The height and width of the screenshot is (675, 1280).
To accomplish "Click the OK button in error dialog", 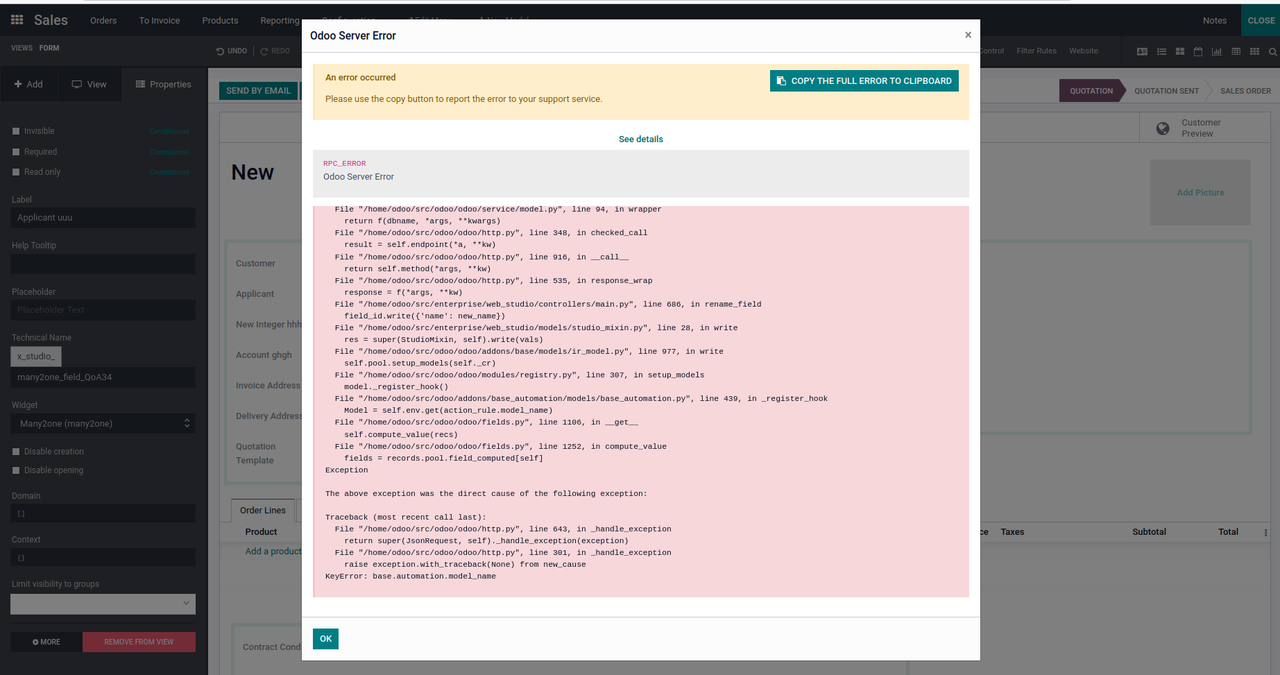I will [x=325, y=639].
